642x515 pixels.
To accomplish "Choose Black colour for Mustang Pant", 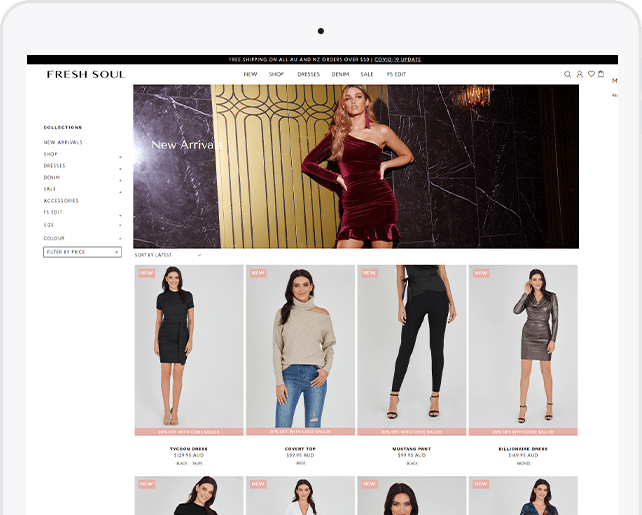I will (x=412, y=463).
